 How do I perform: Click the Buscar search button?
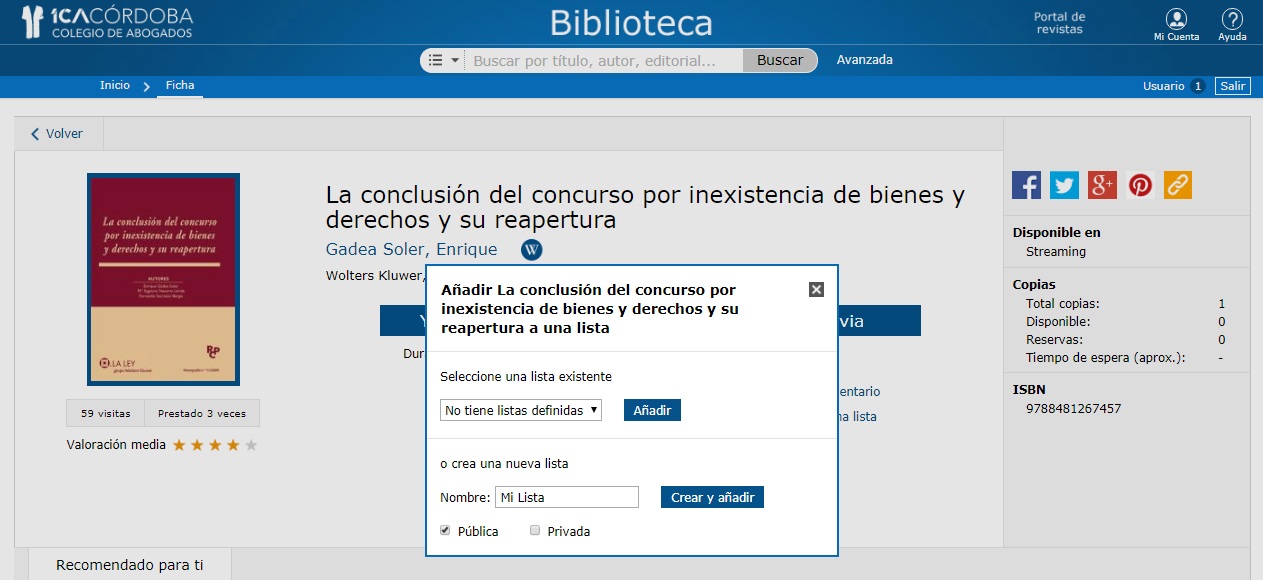[780, 60]
